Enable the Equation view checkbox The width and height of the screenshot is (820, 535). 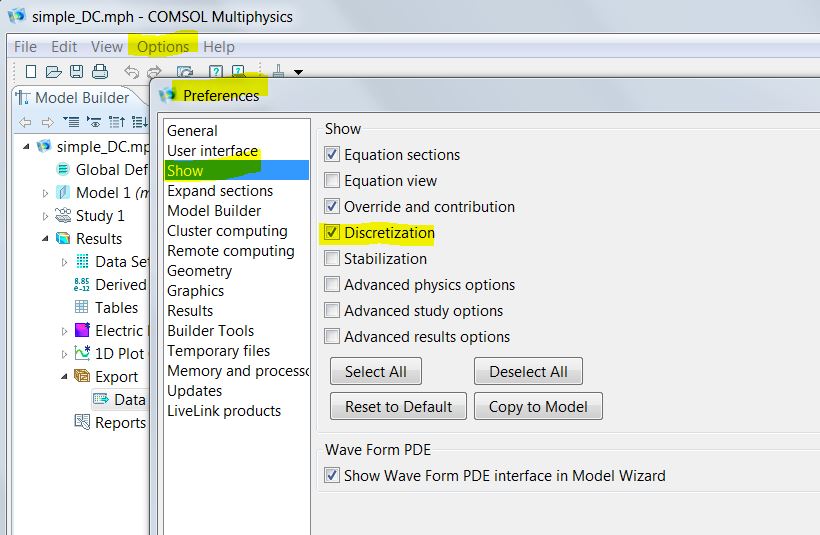332,180
